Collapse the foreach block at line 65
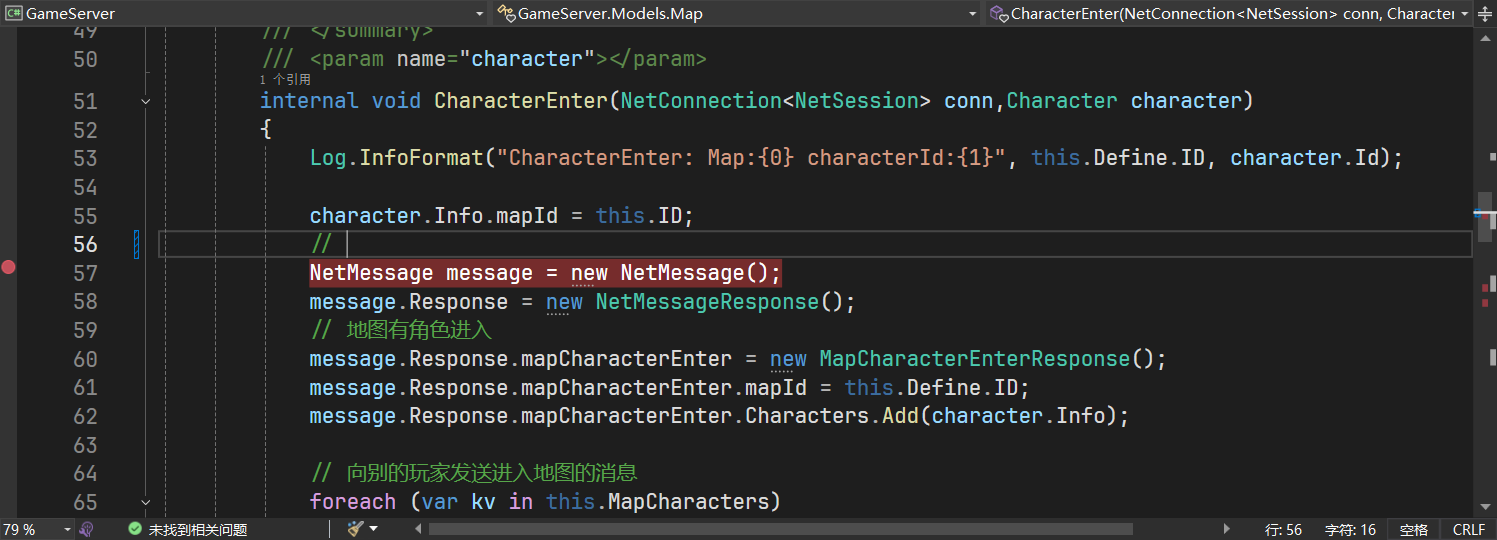 pos(146,502)
